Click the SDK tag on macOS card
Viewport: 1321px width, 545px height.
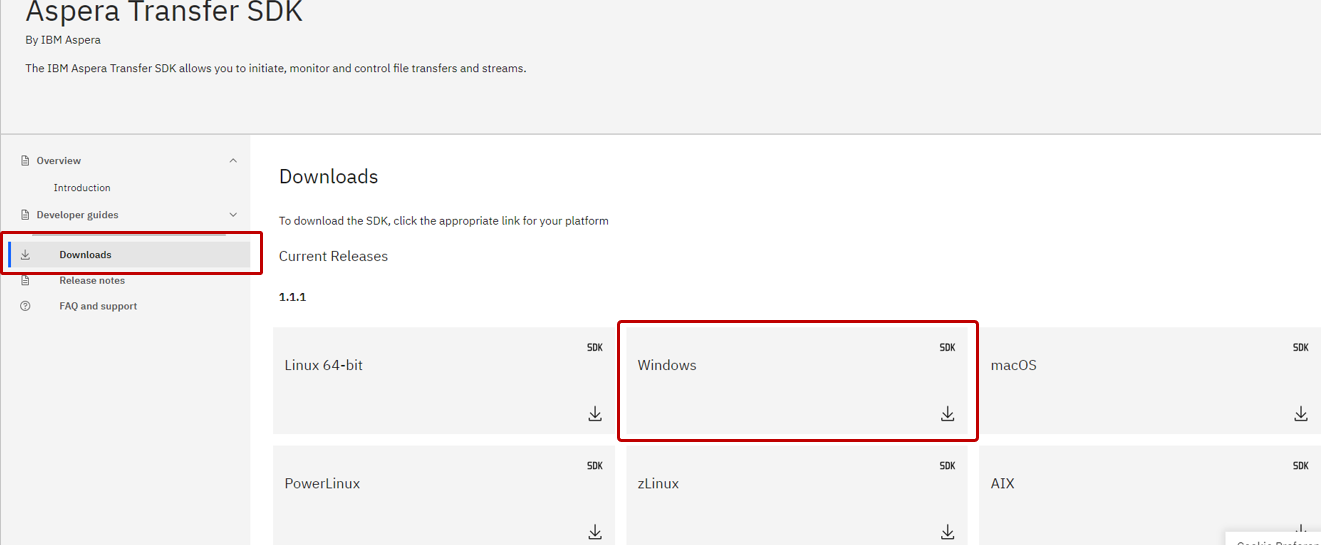pos(1301,348)
